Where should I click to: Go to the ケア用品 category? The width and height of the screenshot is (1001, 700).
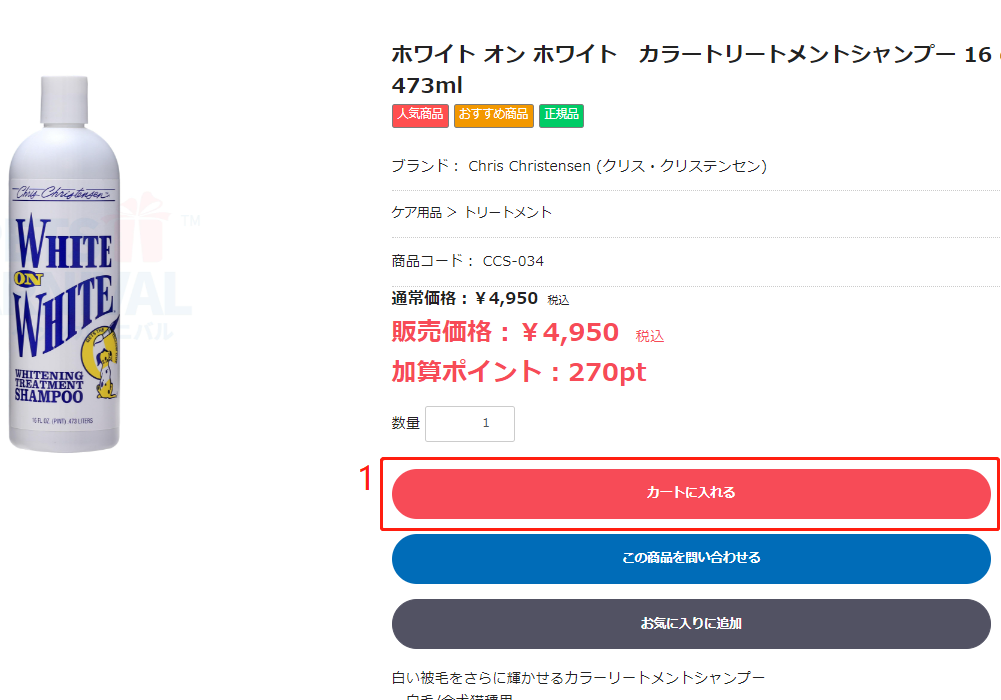416,212
